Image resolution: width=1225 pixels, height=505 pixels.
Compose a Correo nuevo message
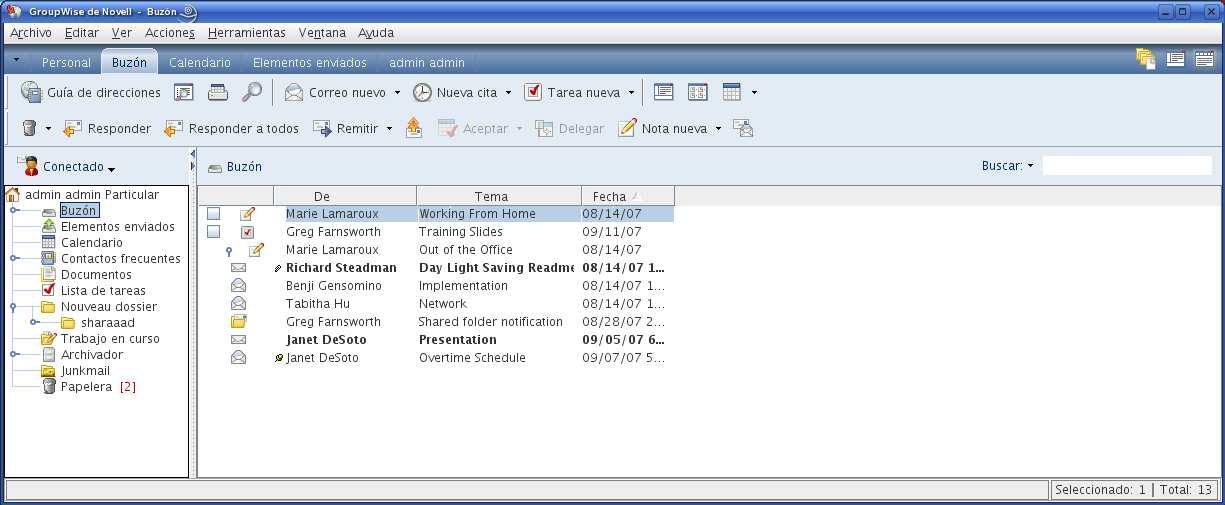(336, 92)
